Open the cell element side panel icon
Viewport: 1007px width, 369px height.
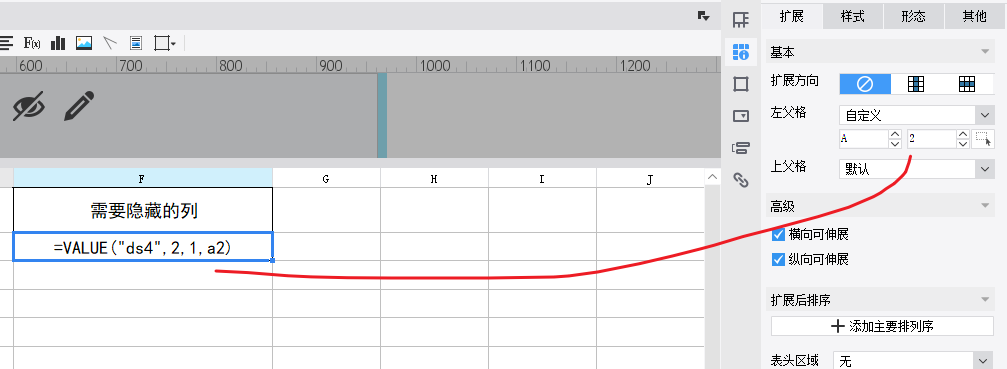pyautogui.click(x=741, y=20)
